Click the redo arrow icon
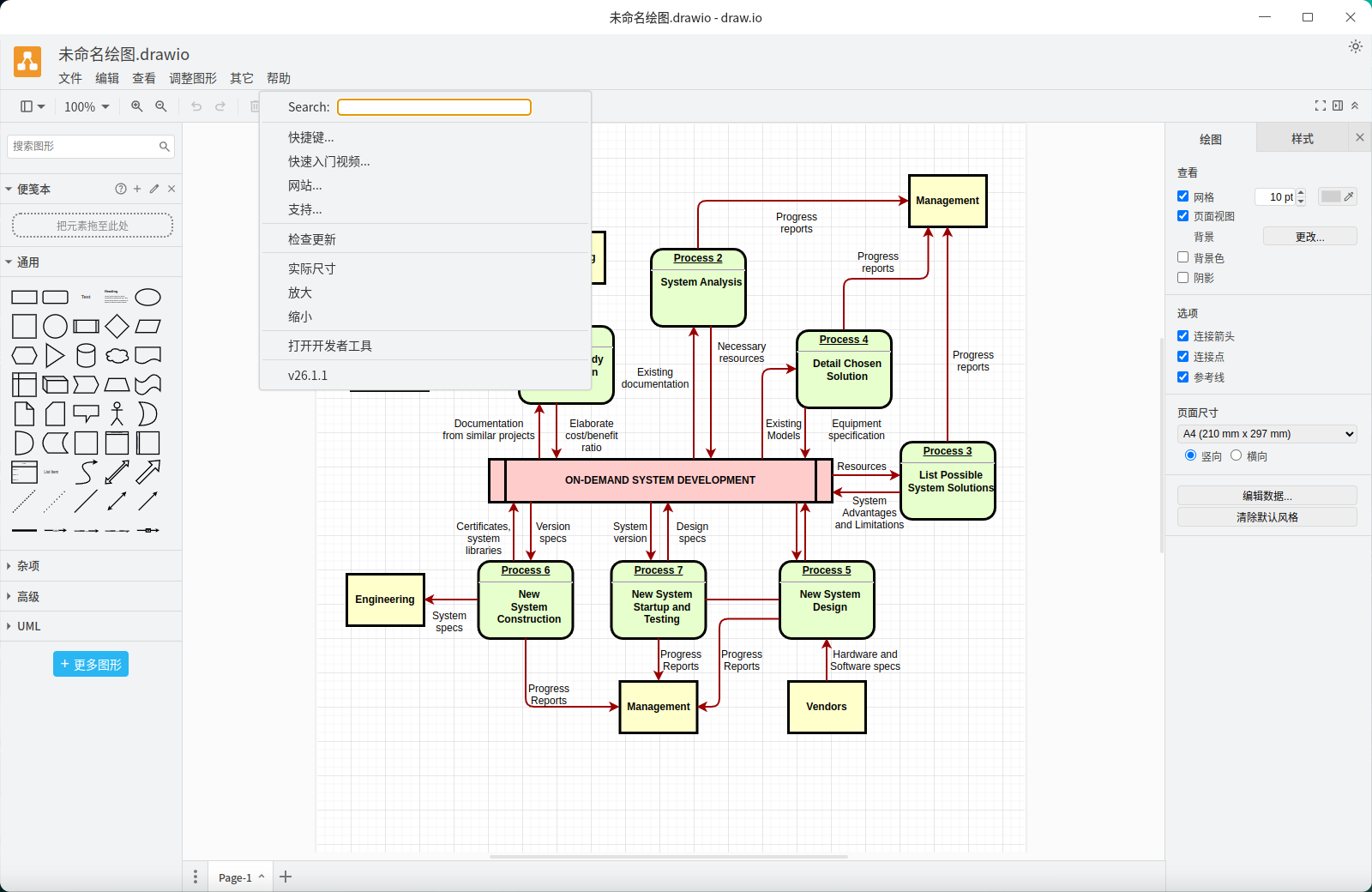1372x892 pixels. (x=220, y=106)
